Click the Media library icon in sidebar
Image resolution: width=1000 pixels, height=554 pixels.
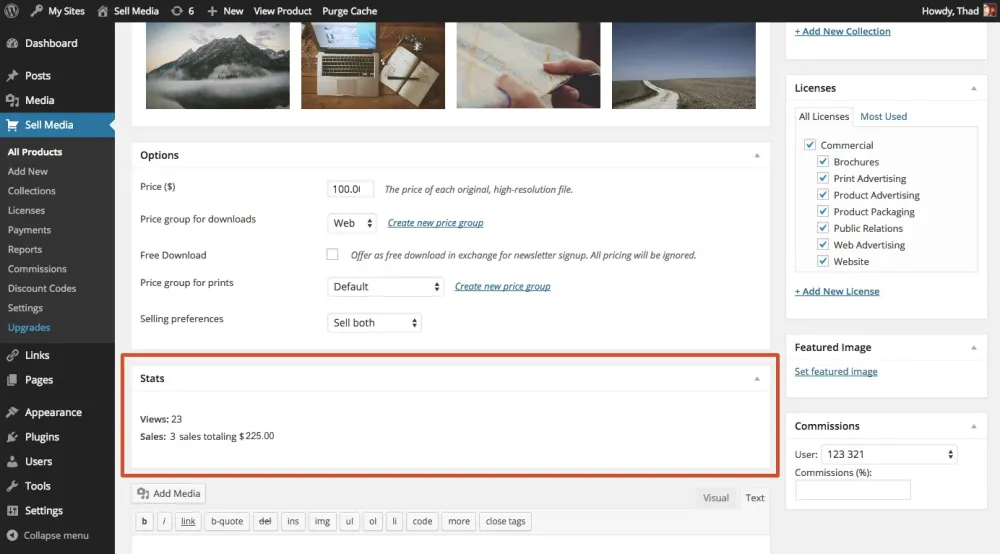pyautogui.click(x=12, y=100)
